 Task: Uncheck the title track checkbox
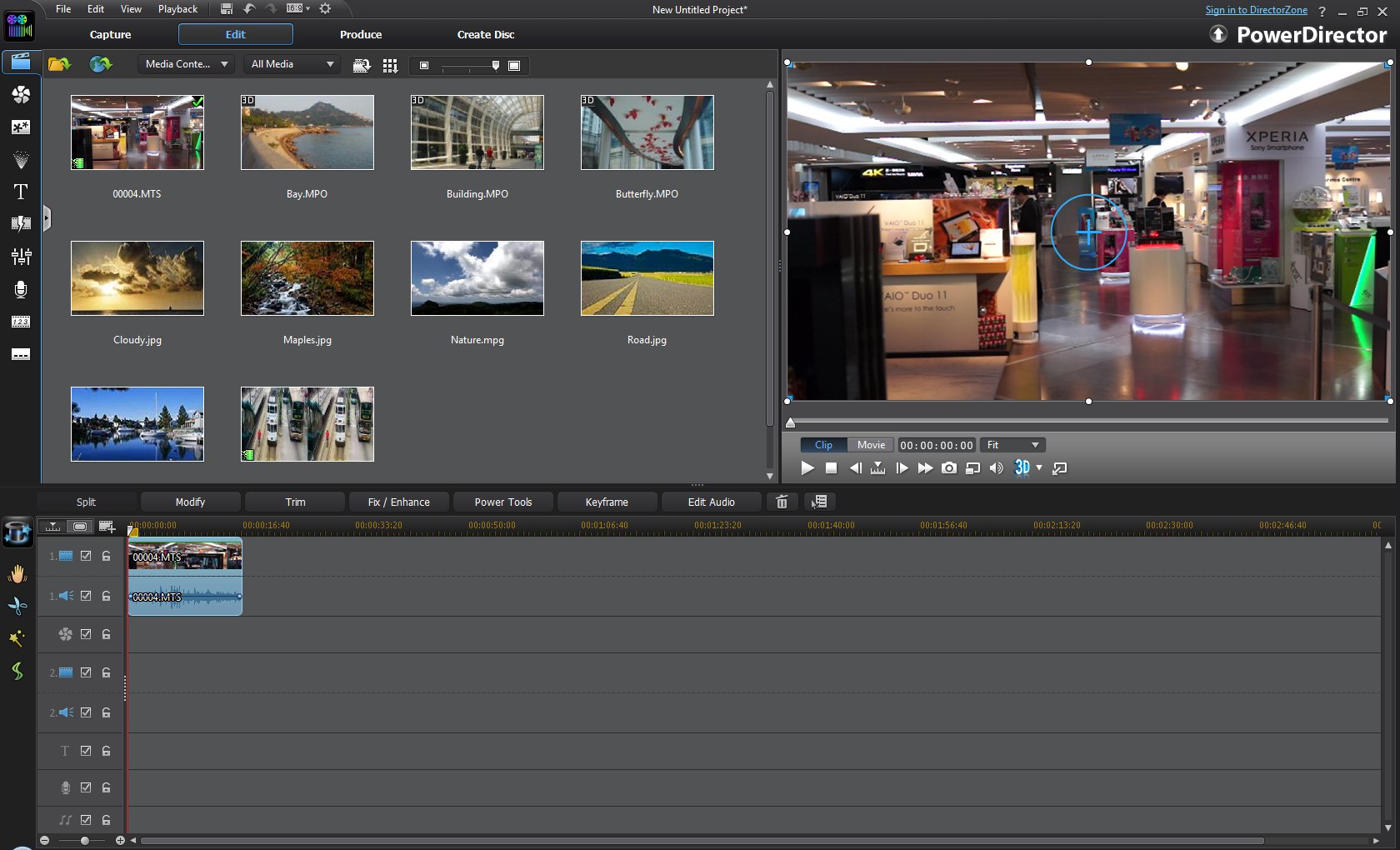click(x=86, y=751)
